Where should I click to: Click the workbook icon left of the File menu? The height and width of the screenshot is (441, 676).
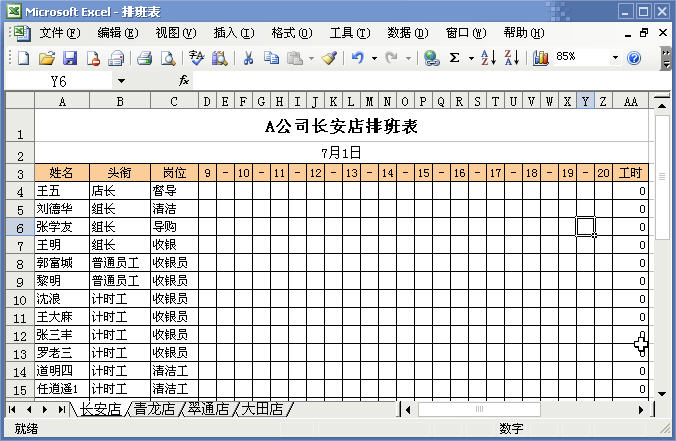pos(22,33)
